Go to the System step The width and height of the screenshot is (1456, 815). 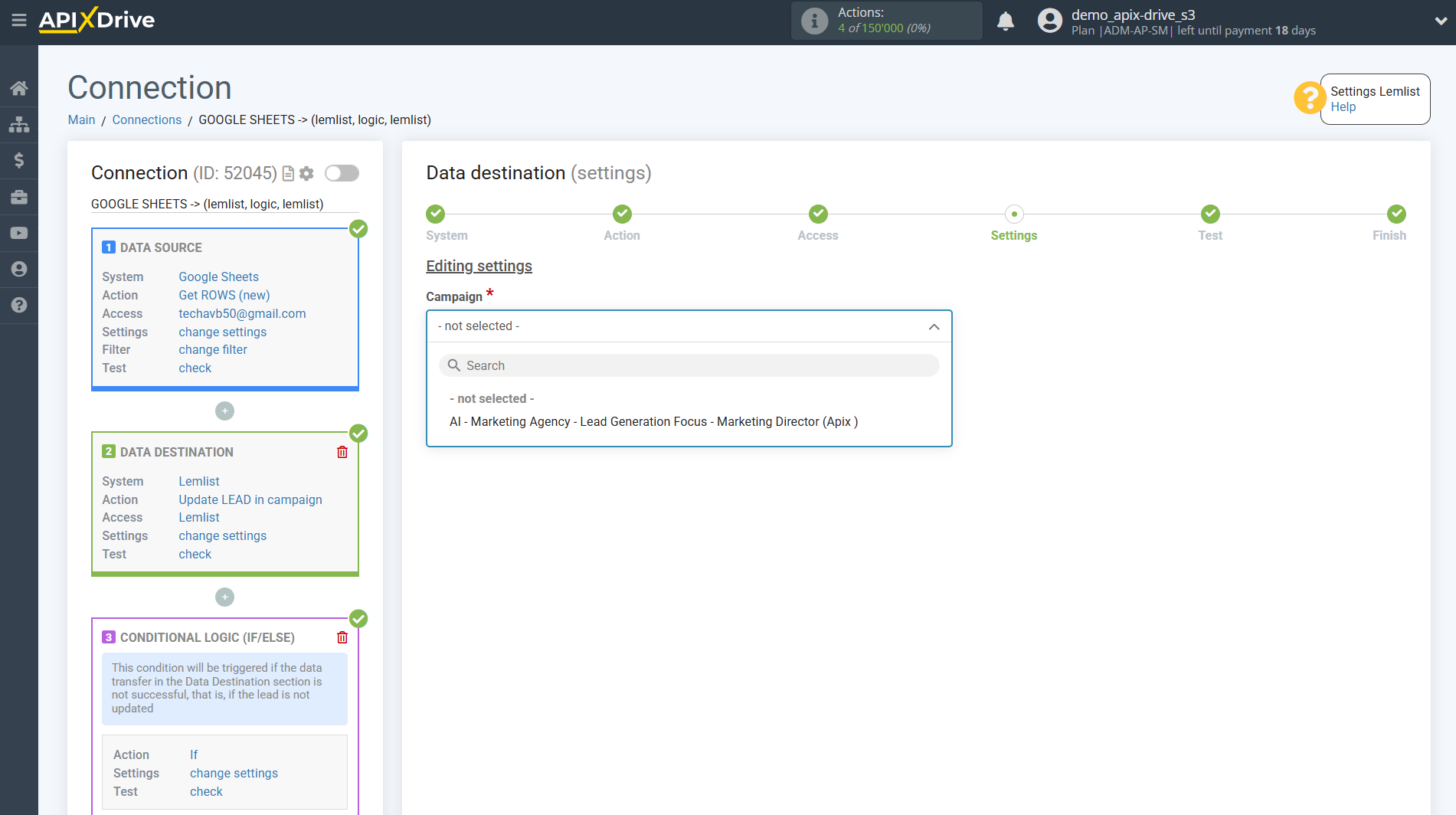[x=436, y=214]
